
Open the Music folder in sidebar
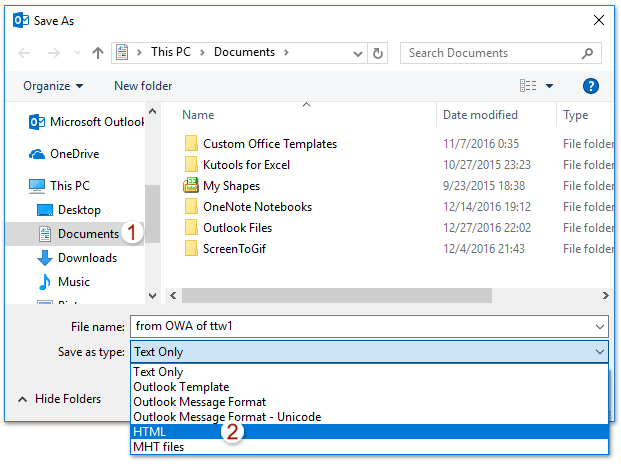(x=64, y=282)
